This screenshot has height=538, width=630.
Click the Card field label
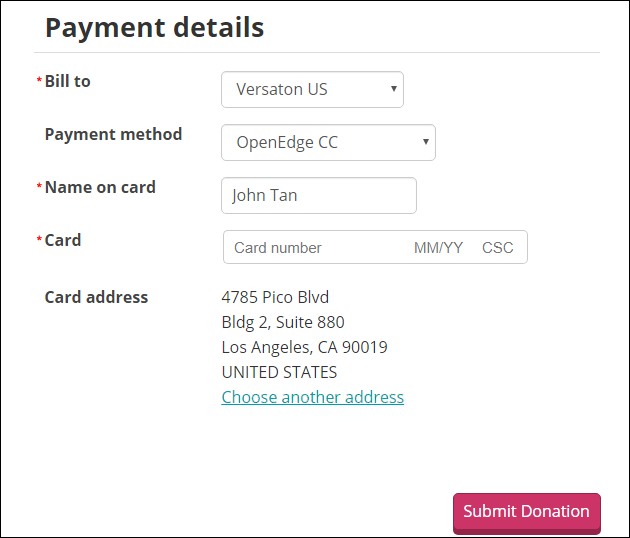pyautogui.click(x=63, y=240)
